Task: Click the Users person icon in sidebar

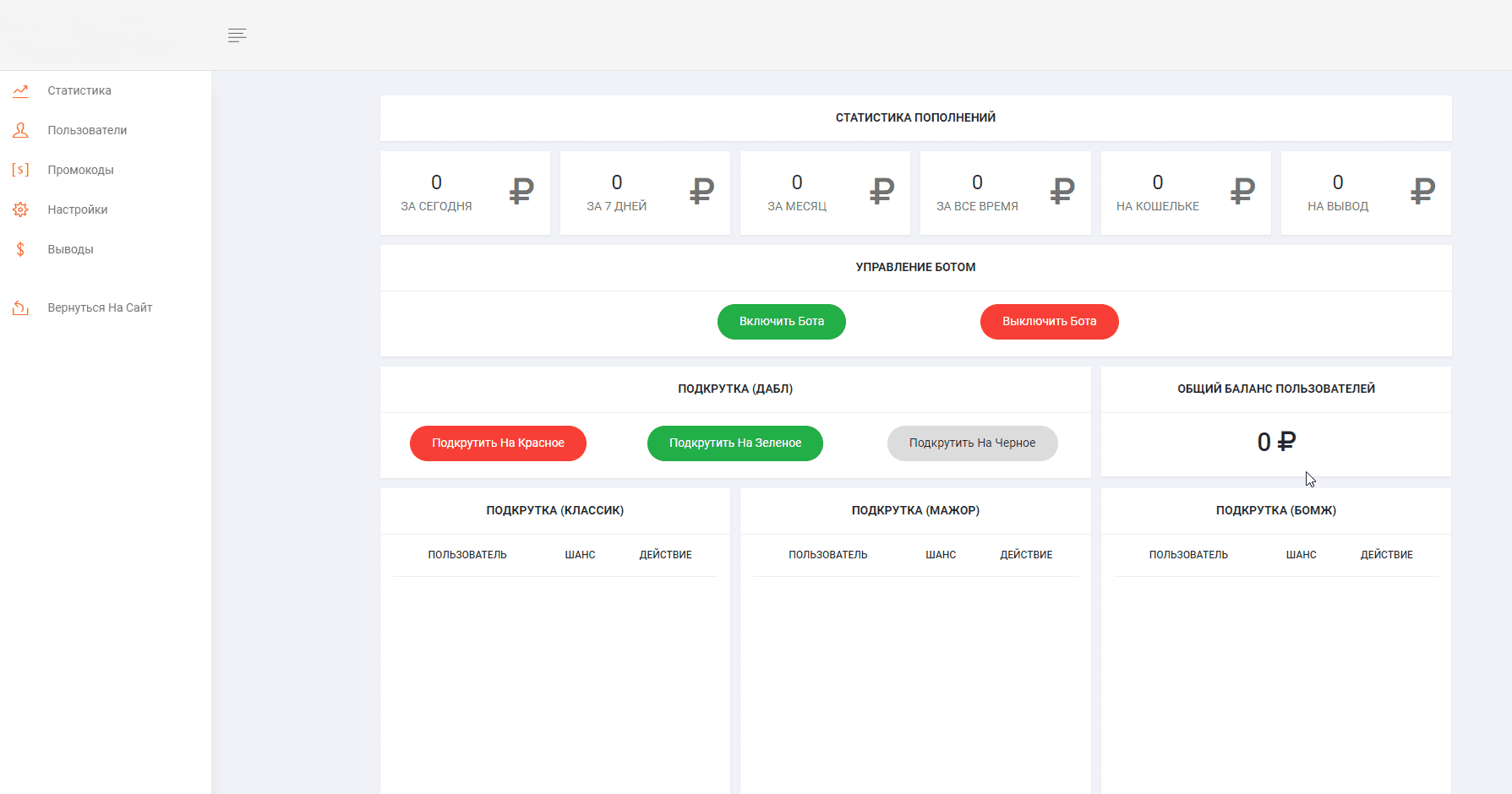Action: (x=20, y=130)
